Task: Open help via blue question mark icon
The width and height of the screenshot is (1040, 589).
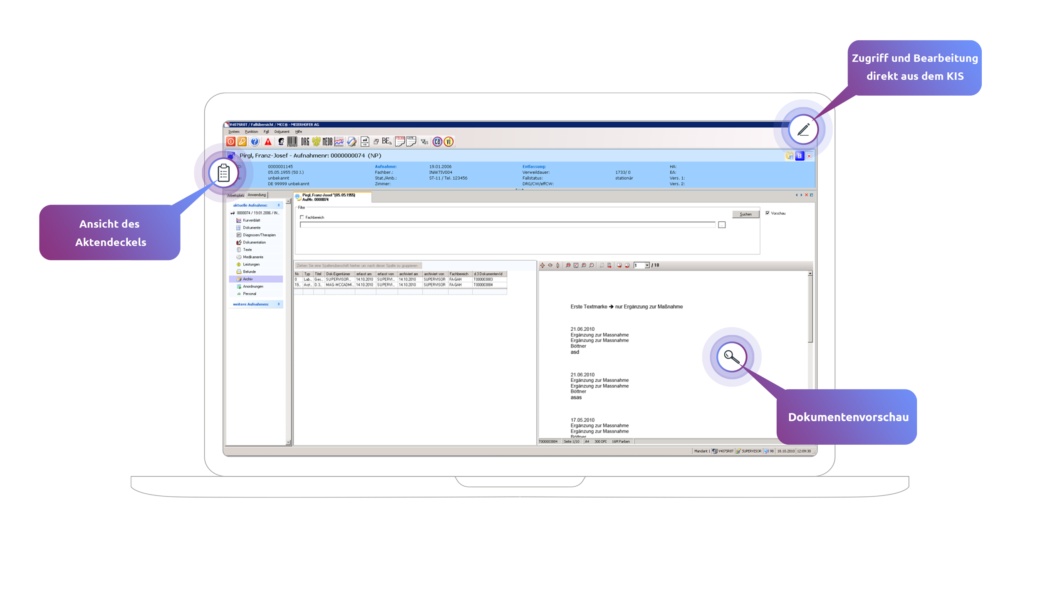Action: coord(255,141)
